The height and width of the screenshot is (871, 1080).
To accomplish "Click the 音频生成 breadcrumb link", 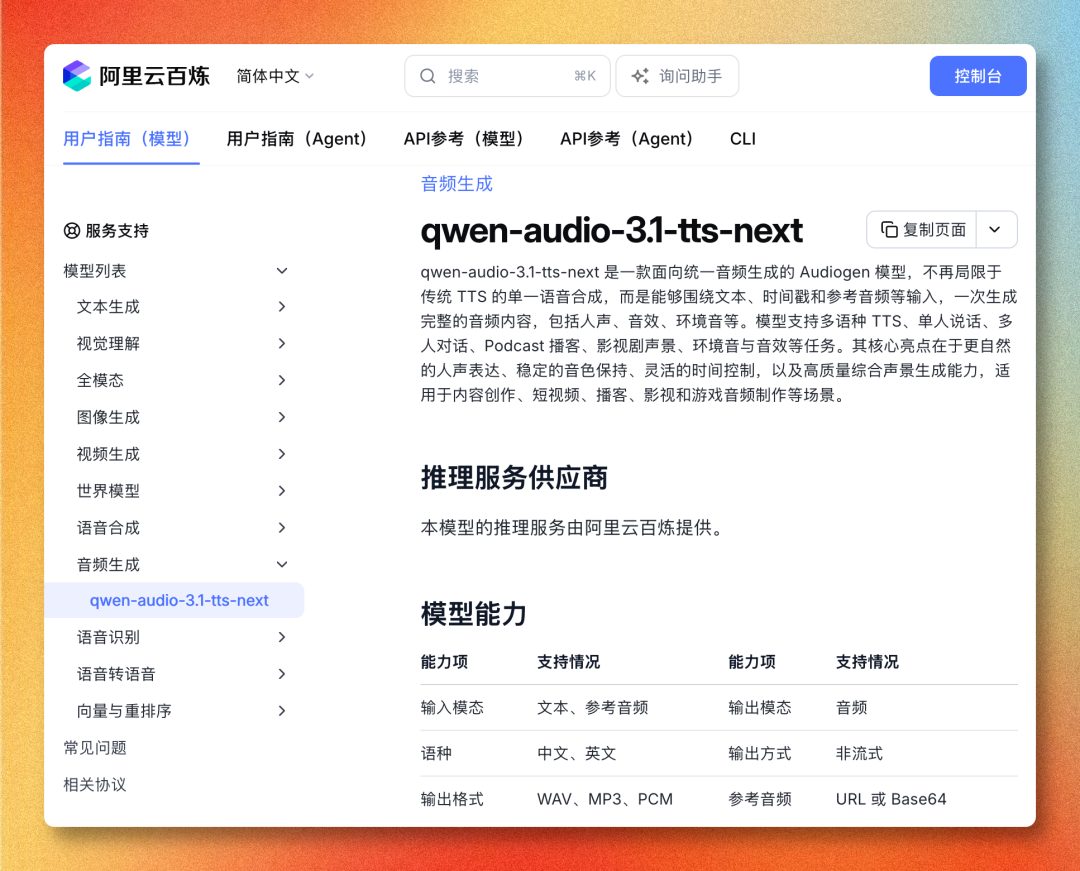I will coord(457,184).
